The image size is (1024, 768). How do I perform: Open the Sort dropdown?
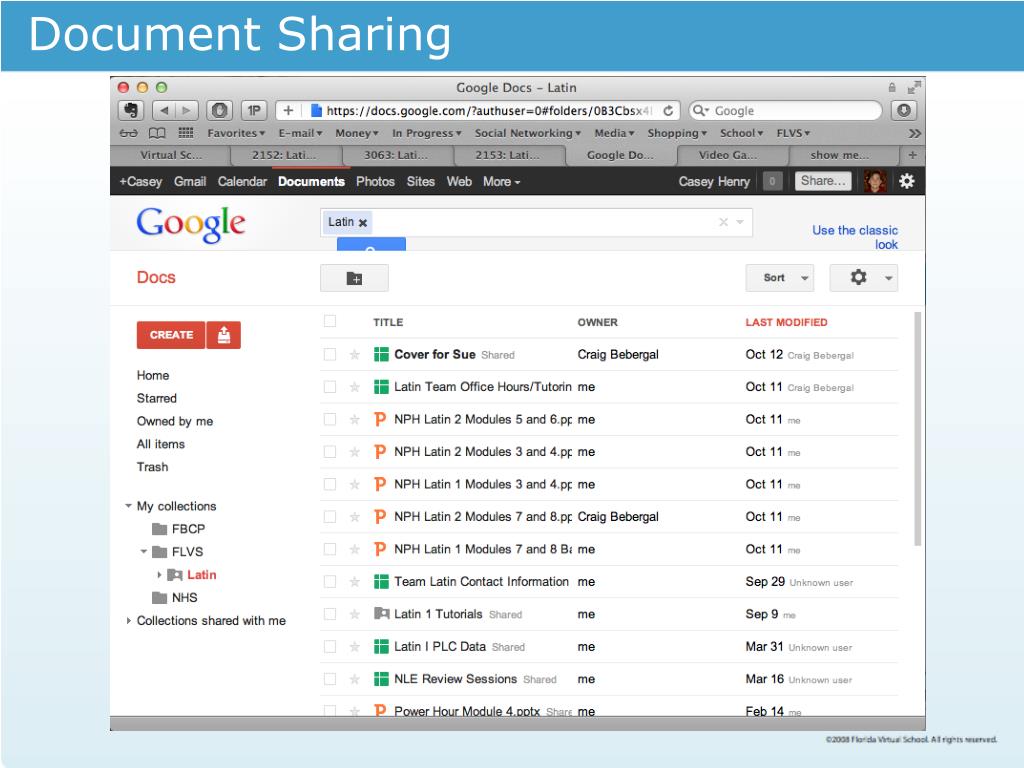[x=780, y=278]
